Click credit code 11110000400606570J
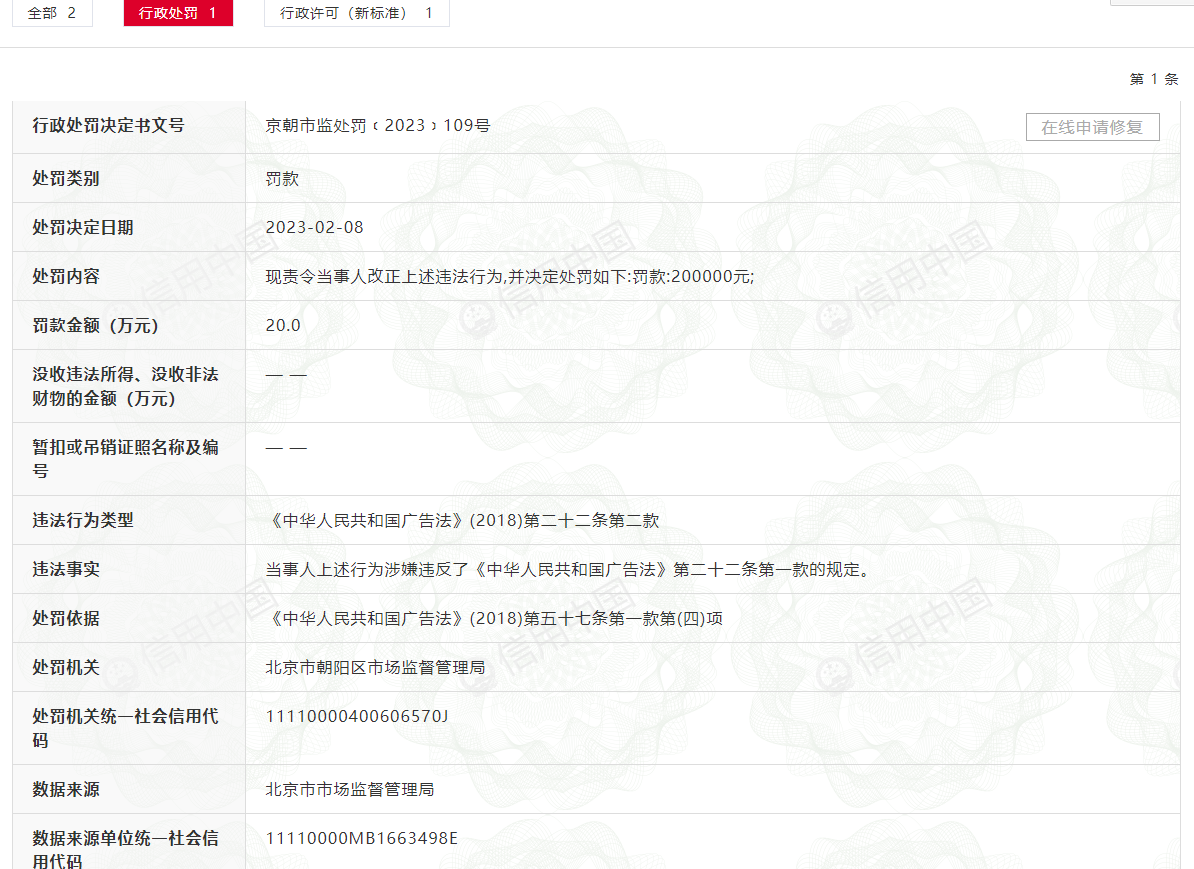 357,716
